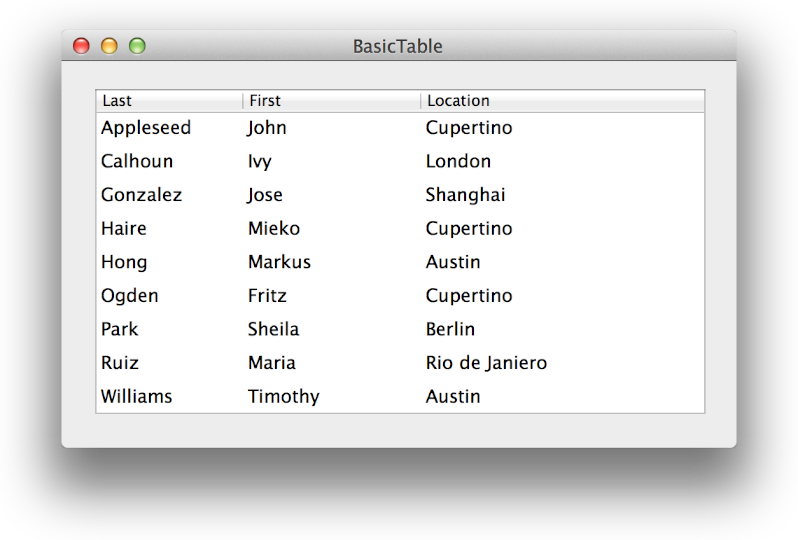This screenshot has height=540, width=798.
Task: Sort by the First column header
Action: (x=330, y=101)
